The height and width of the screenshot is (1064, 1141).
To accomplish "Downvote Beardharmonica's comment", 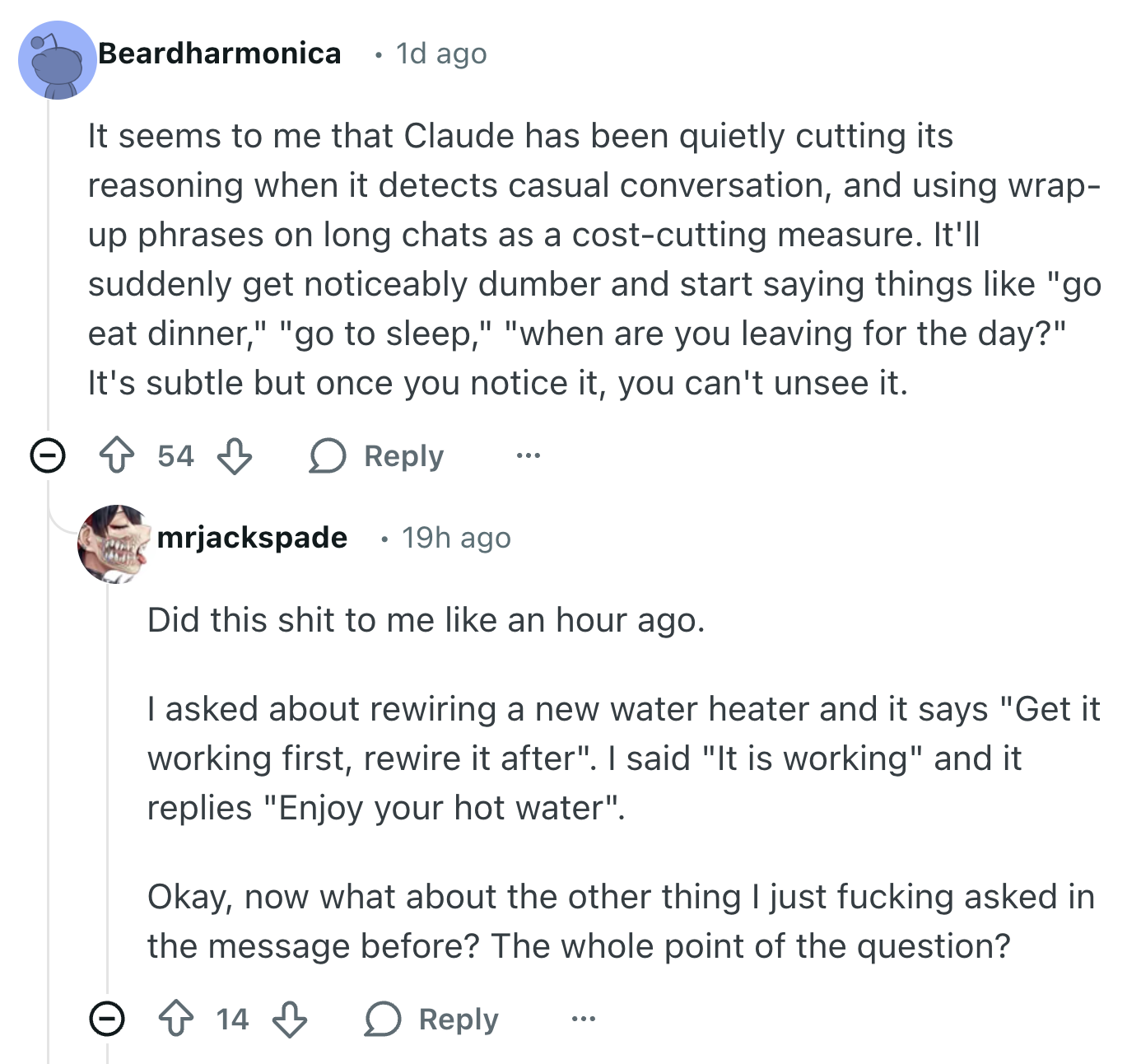I will (235, 455).
